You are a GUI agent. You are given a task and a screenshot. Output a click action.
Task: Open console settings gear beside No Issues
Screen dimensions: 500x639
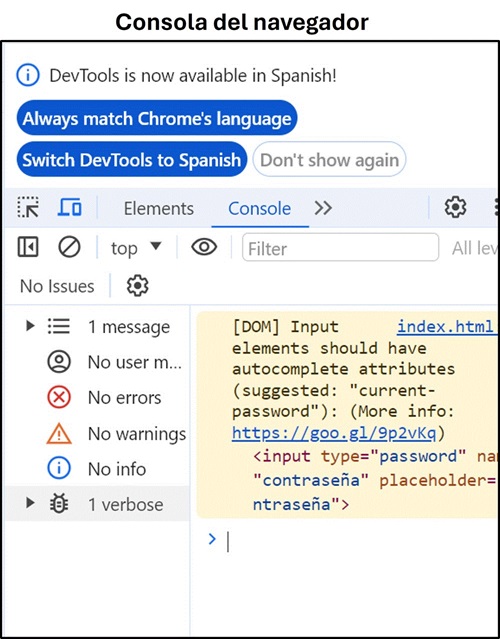137,286
